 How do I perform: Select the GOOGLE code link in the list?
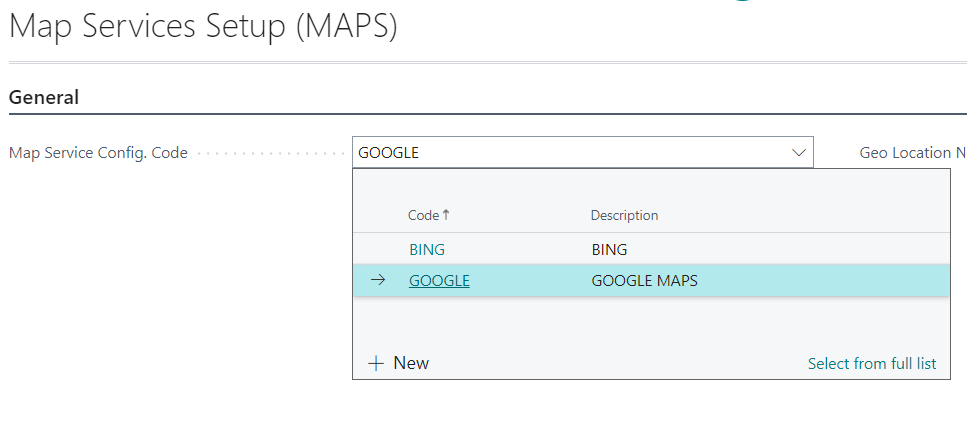click(x=439, y=280)
